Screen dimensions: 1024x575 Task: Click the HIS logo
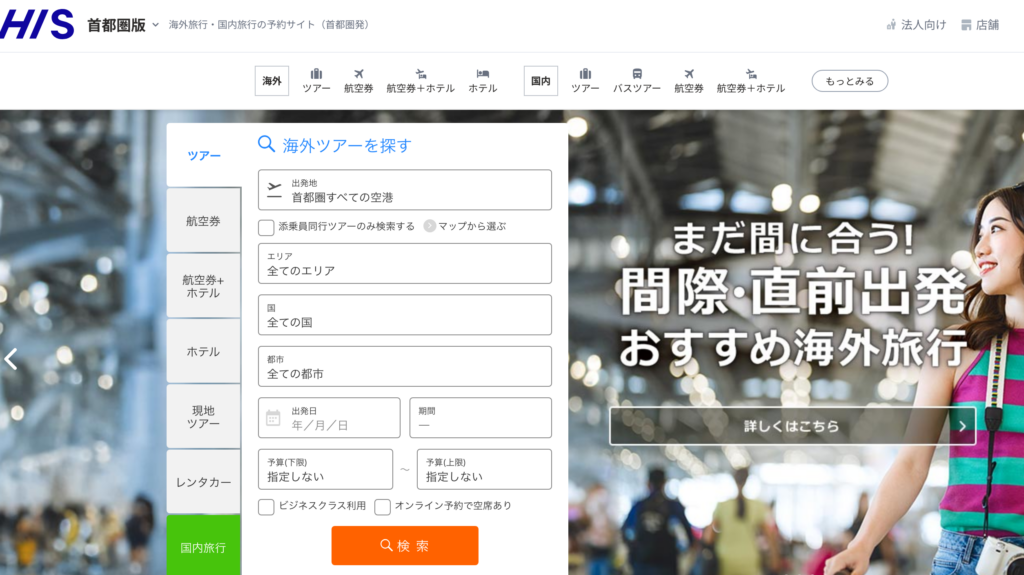tap(37, 24)
